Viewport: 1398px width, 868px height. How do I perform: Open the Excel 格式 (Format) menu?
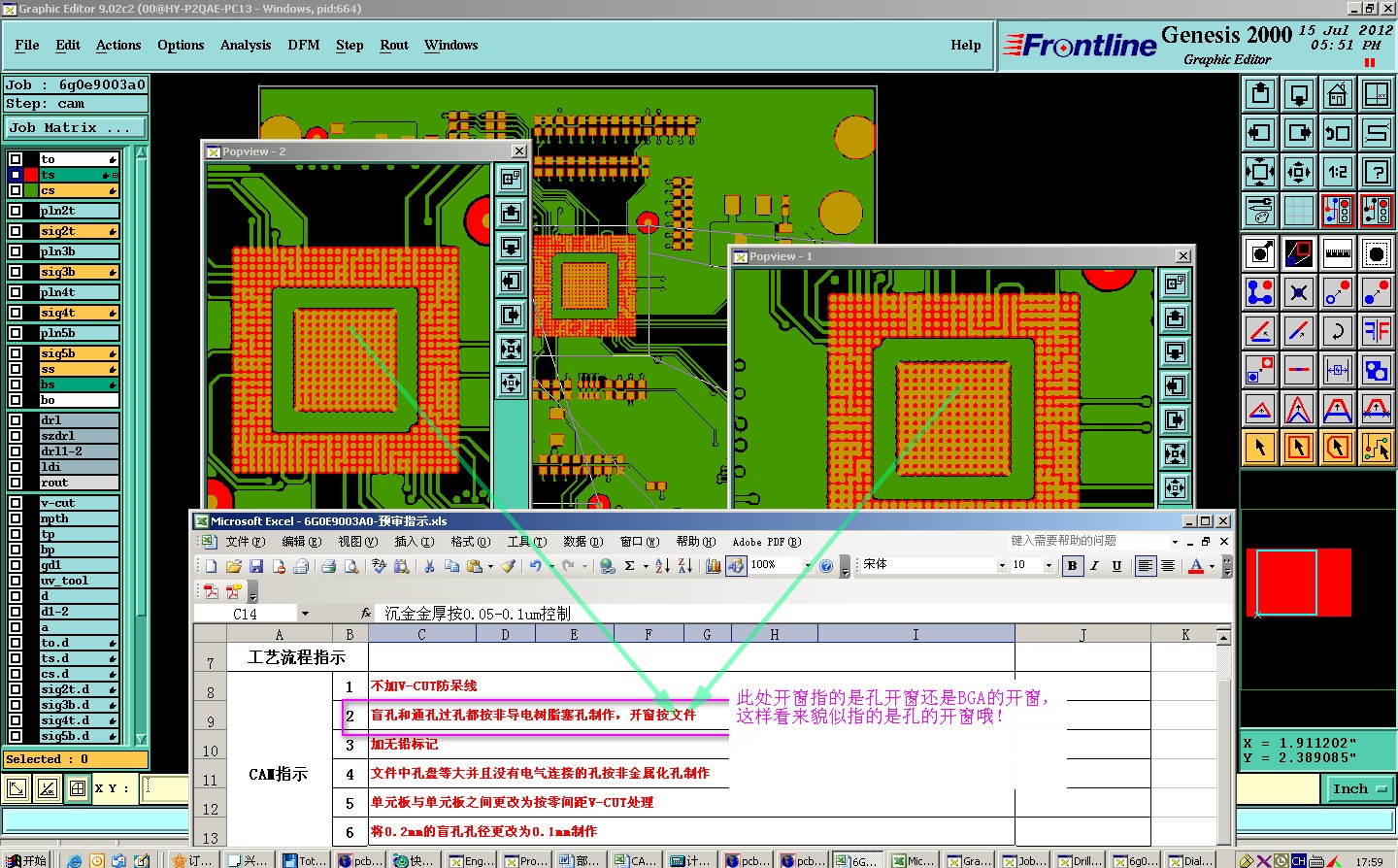click(x=471, y=542)
